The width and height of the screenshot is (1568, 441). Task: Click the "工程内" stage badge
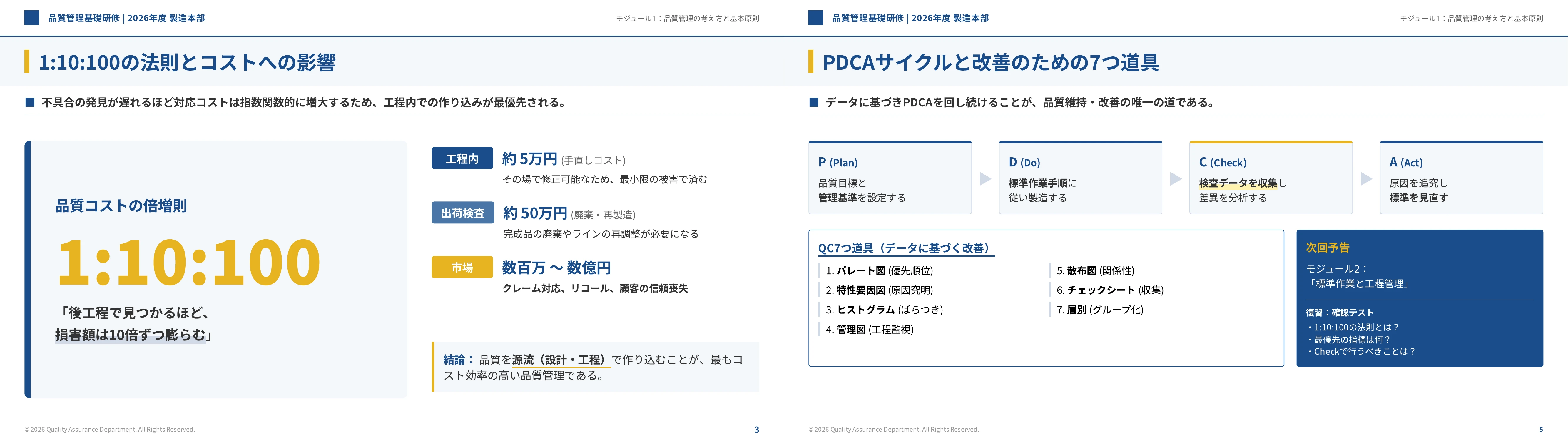click(x=462, y=158)
